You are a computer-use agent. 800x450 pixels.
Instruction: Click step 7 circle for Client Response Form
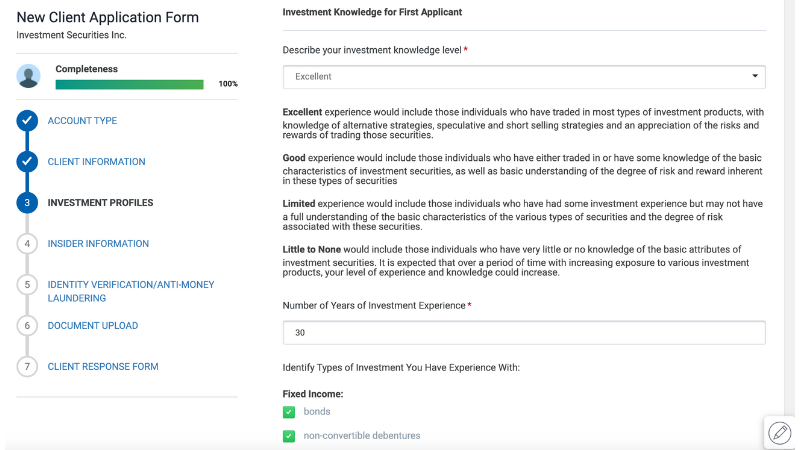[27, 367]
